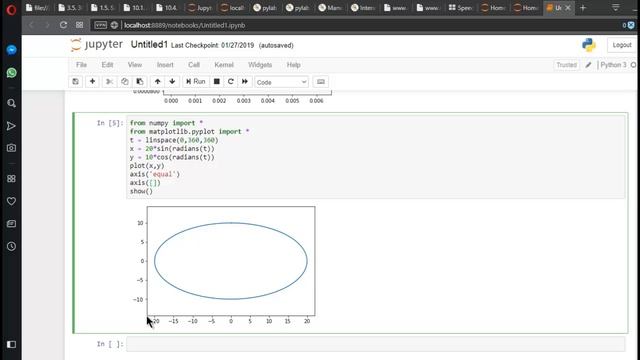Open the File menu

click(x=81, y=65)
